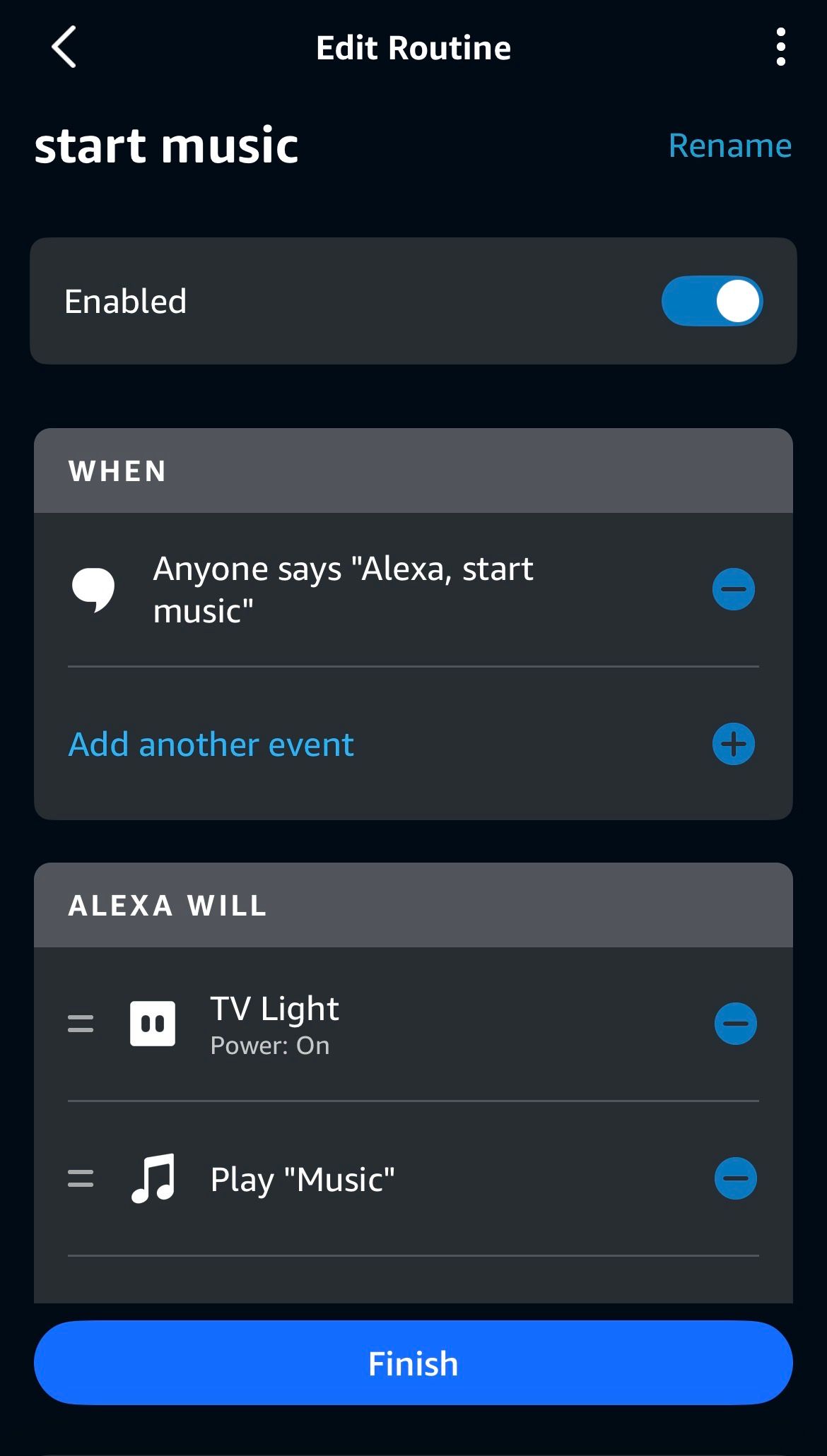Remove the TV Light action
The height and width of the screenshot is (1456, 827).
click(x=735, y=1024)
